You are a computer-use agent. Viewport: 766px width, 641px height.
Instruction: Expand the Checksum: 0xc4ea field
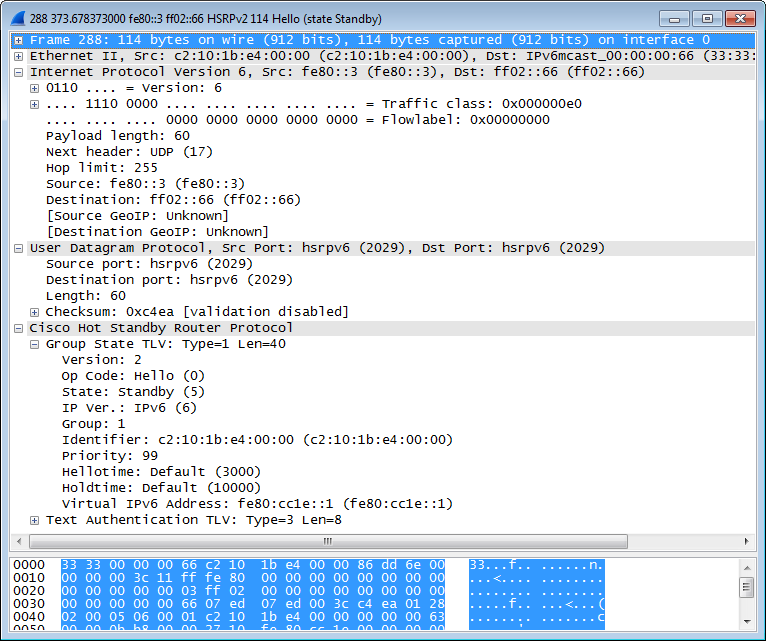click(34, 312)
